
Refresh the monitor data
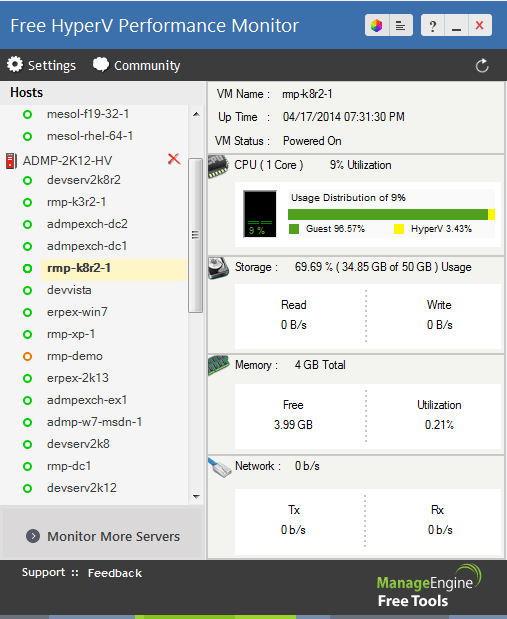pos(482,66)
